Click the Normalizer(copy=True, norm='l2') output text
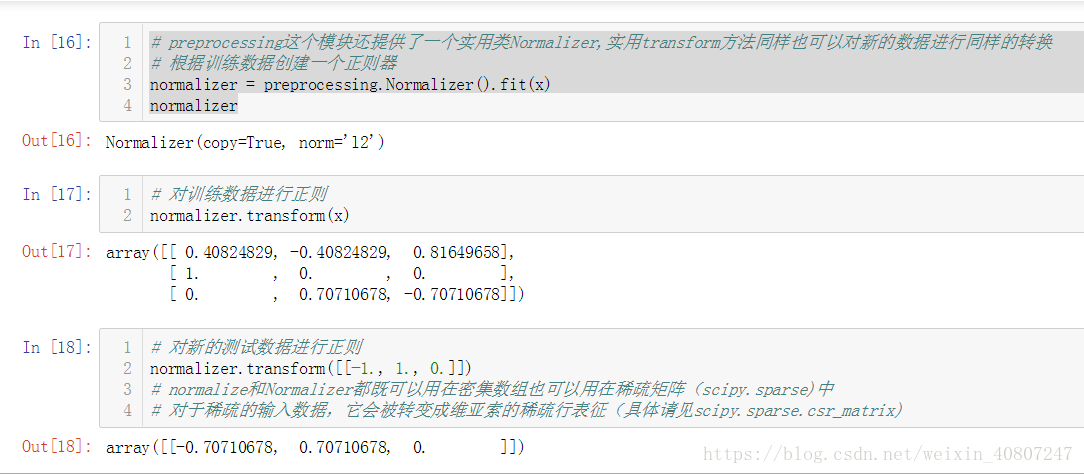The image size is (1084, 474). 245,142
